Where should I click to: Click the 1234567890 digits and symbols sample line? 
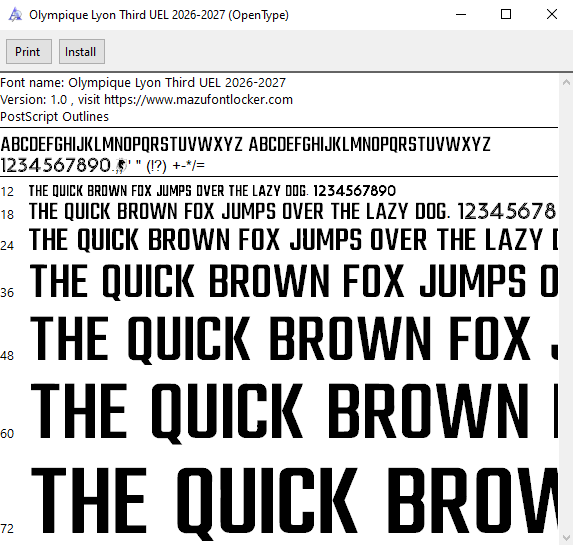pos(103,166)
